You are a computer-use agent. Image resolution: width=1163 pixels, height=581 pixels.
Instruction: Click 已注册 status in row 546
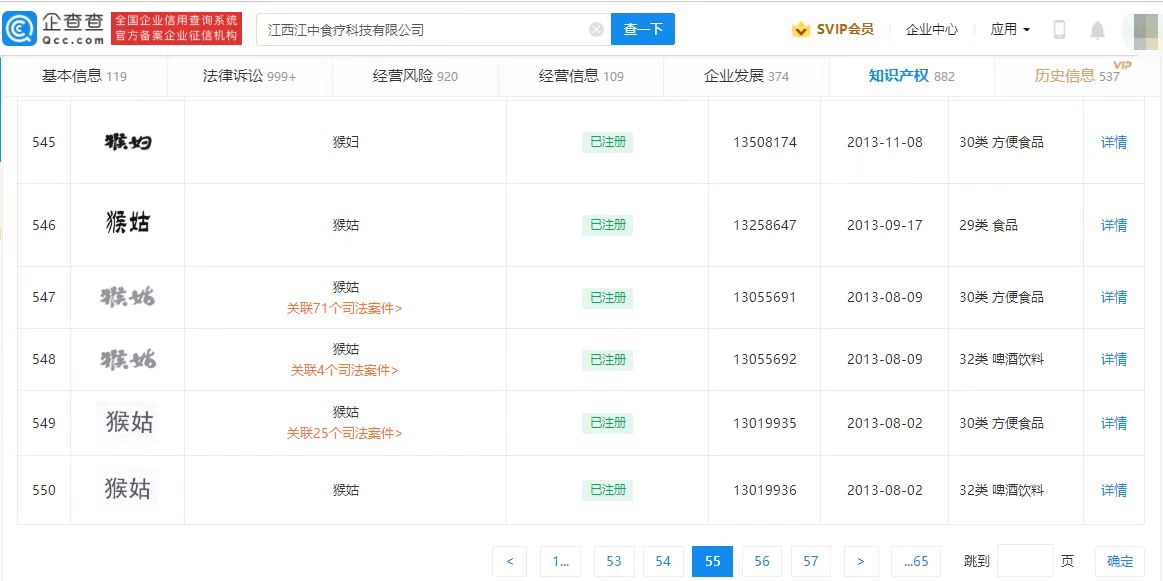point(607,225)
